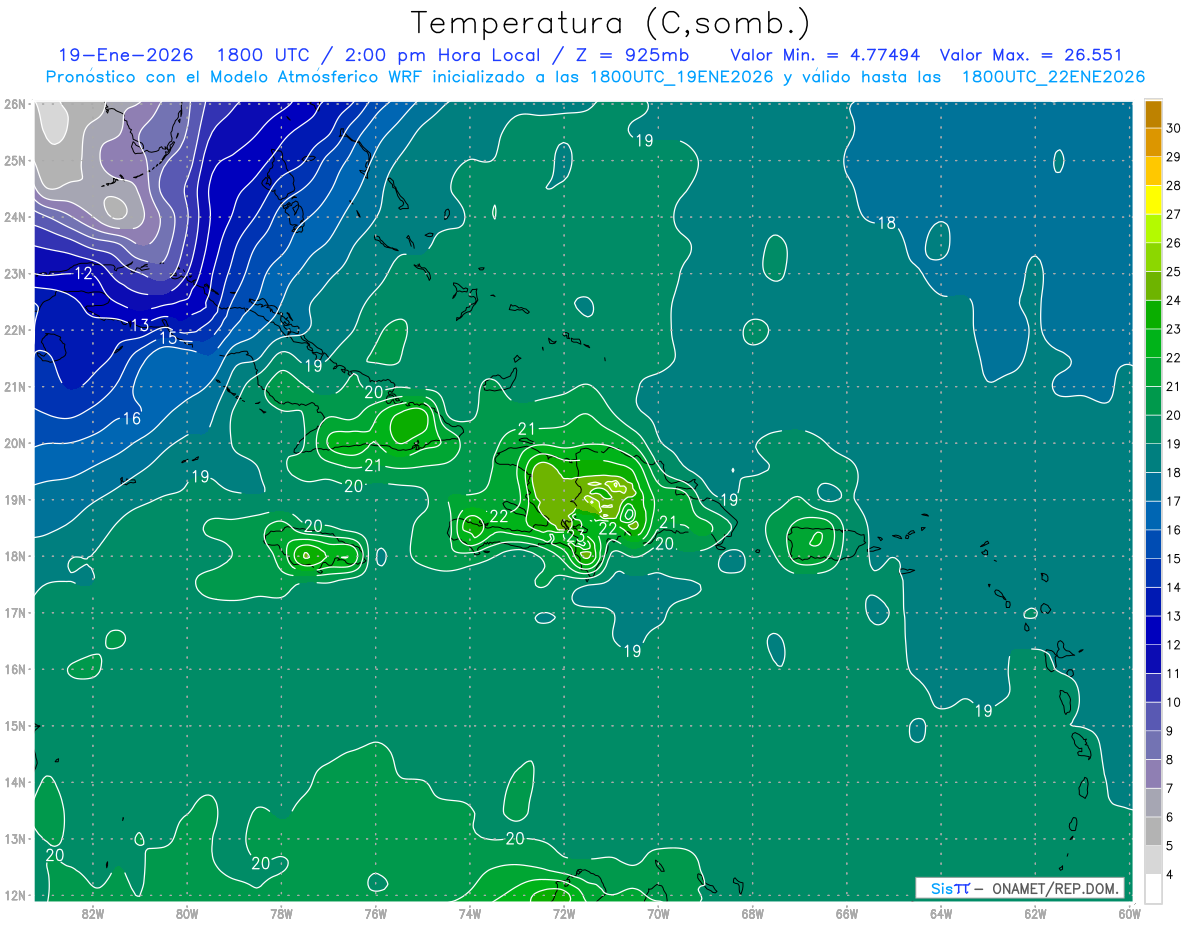Screen dimensions: 1200x927
Task: Click the color scale label '30'
Action: click(x=1174, y=128)
